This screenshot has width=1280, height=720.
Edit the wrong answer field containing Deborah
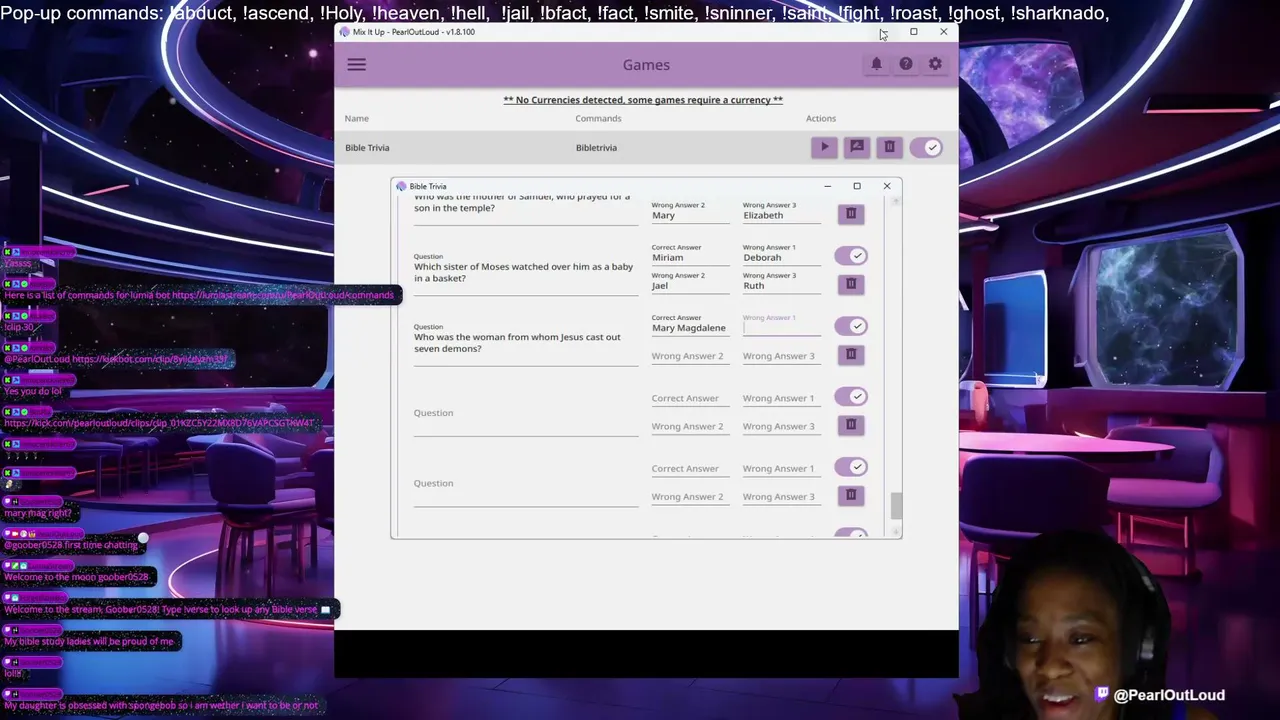click(x=781, y=258)
